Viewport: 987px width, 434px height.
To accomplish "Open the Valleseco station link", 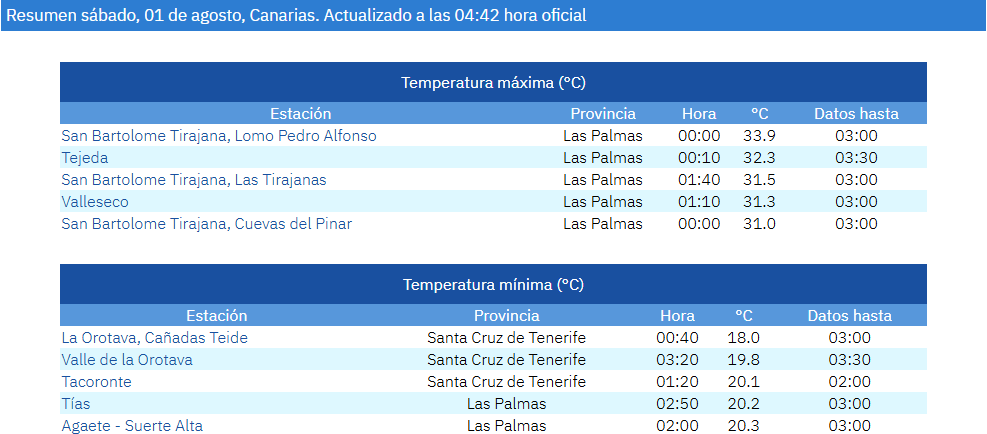I will click(x=95, y=202).
